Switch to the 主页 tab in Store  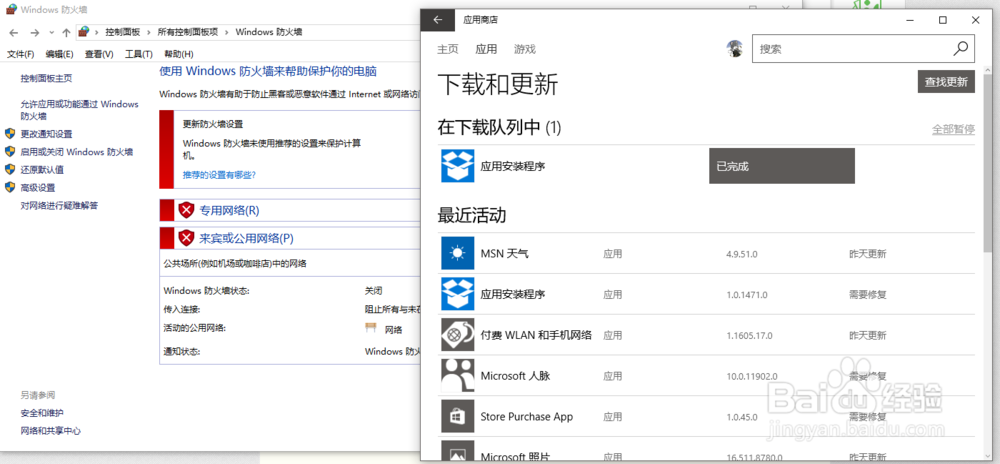click(x=448, y=49)
